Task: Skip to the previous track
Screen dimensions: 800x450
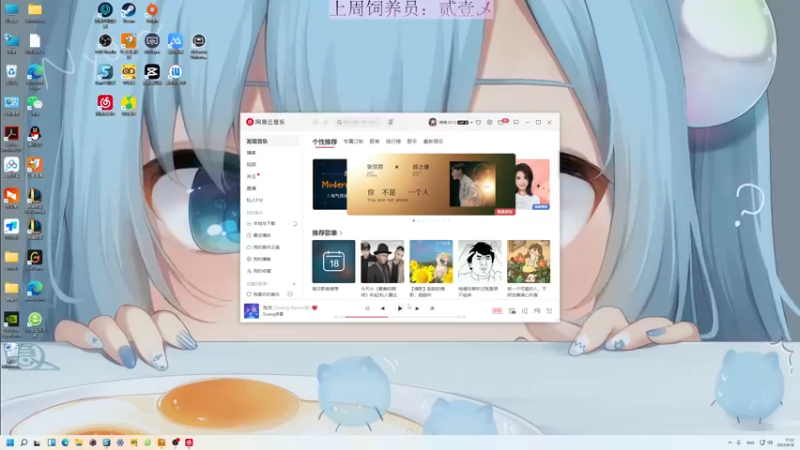Action: (x=383, y=308)
